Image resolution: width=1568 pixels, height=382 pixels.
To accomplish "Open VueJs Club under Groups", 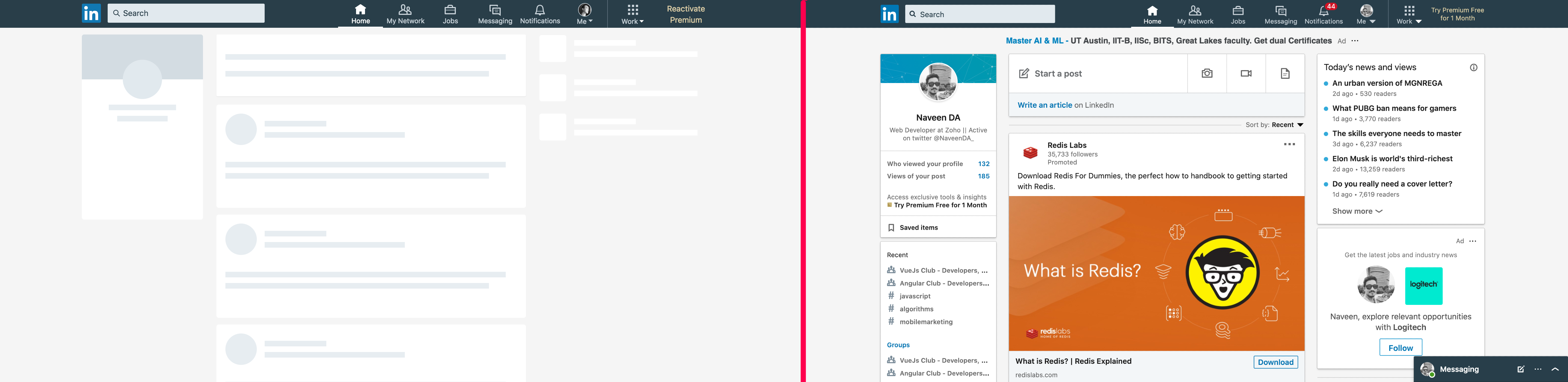I will tap(937, 361).
